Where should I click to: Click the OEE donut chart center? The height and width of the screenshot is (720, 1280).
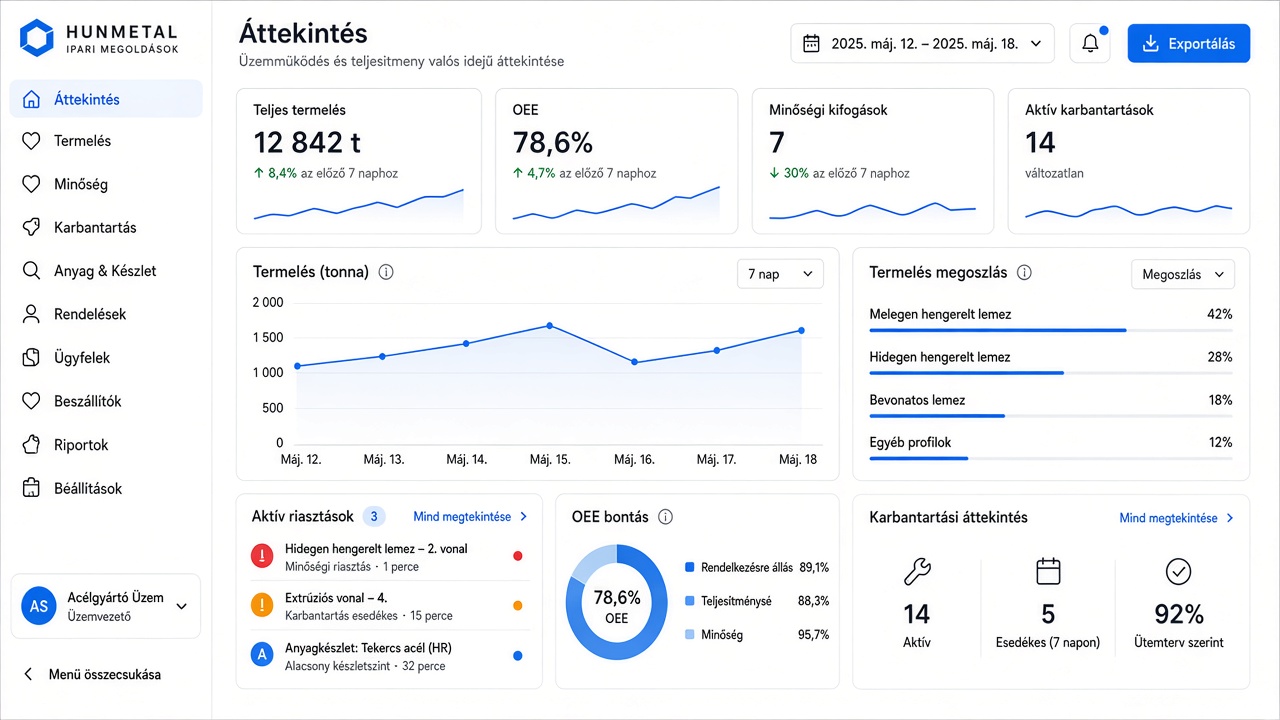[617, 606]
